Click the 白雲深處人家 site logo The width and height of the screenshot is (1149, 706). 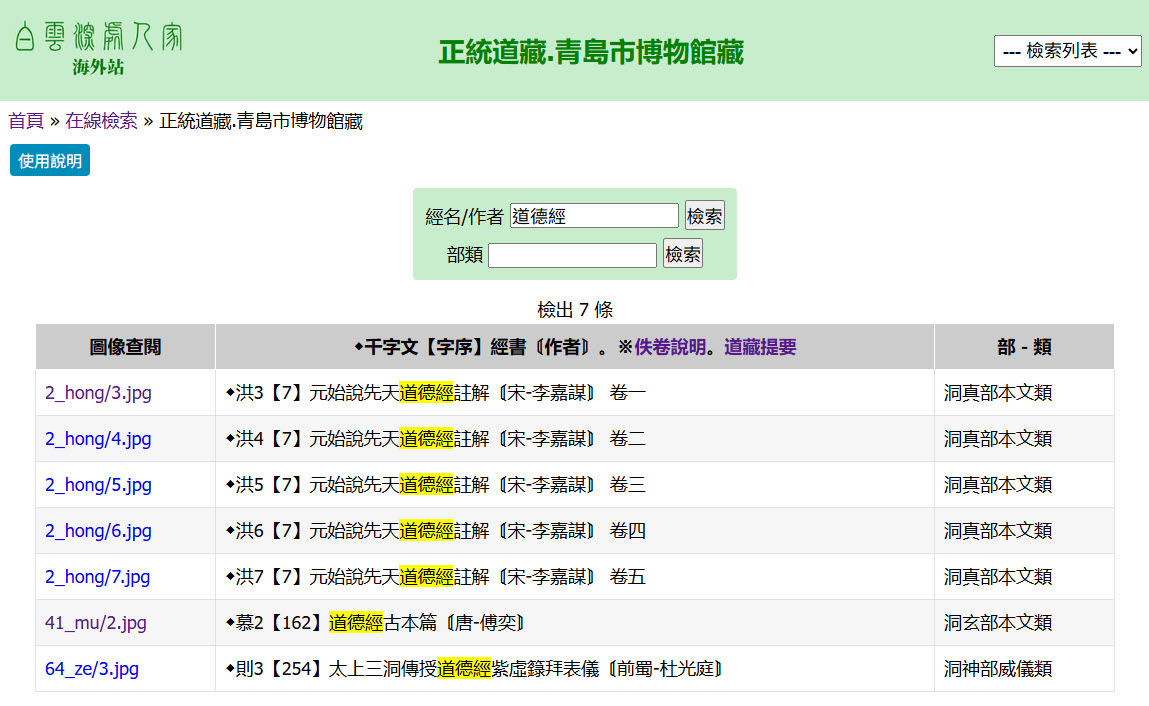(98, 37)
